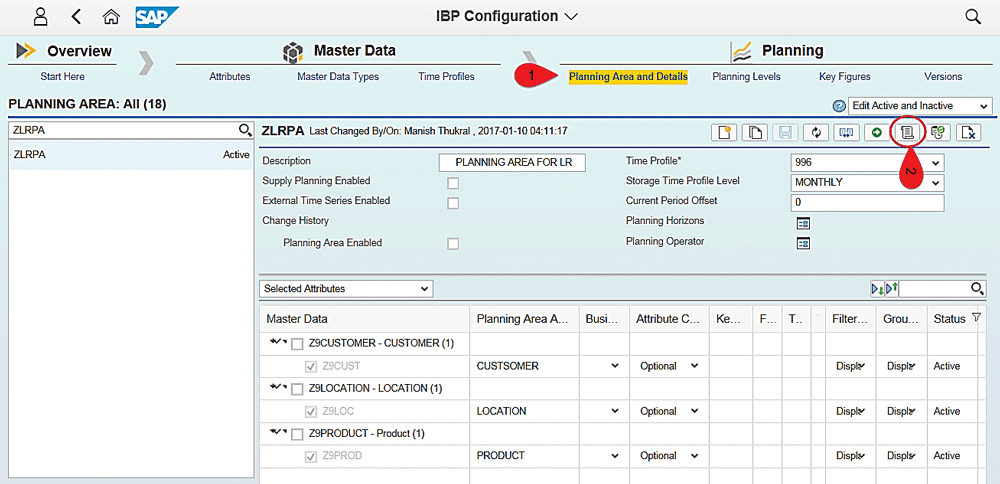Open the Start Here tab
The width and height of the screenshot is (1000, 484).
click(62, 77)
